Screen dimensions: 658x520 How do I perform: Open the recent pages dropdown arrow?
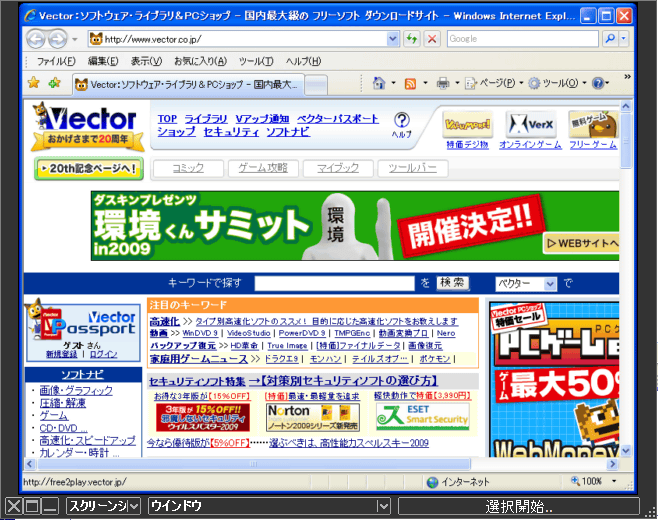(75, 39)
